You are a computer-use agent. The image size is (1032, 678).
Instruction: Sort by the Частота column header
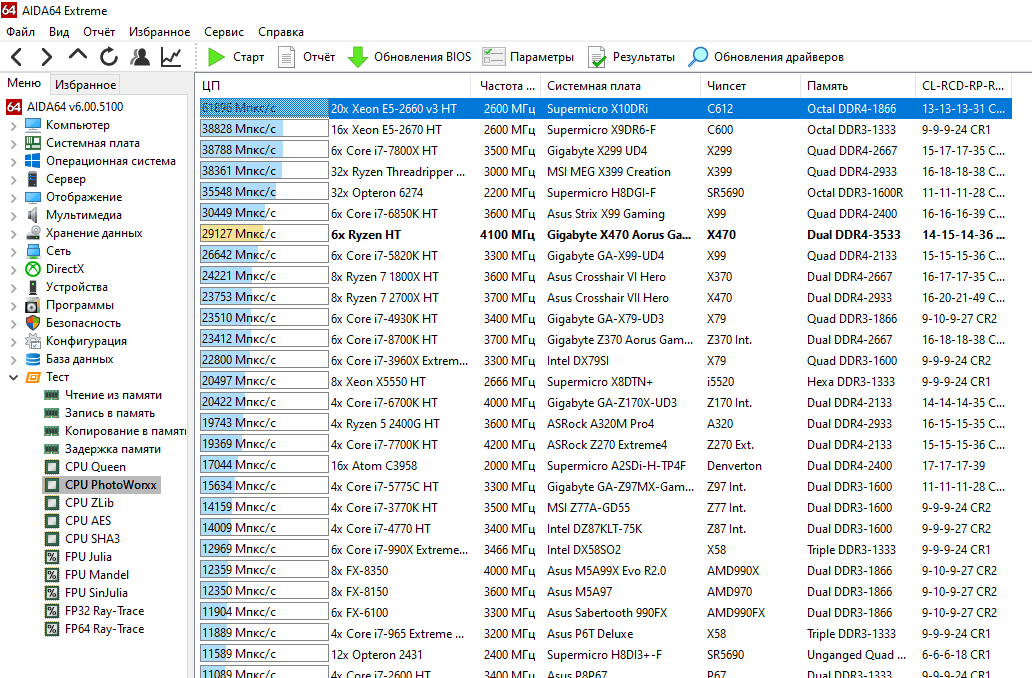505,86
